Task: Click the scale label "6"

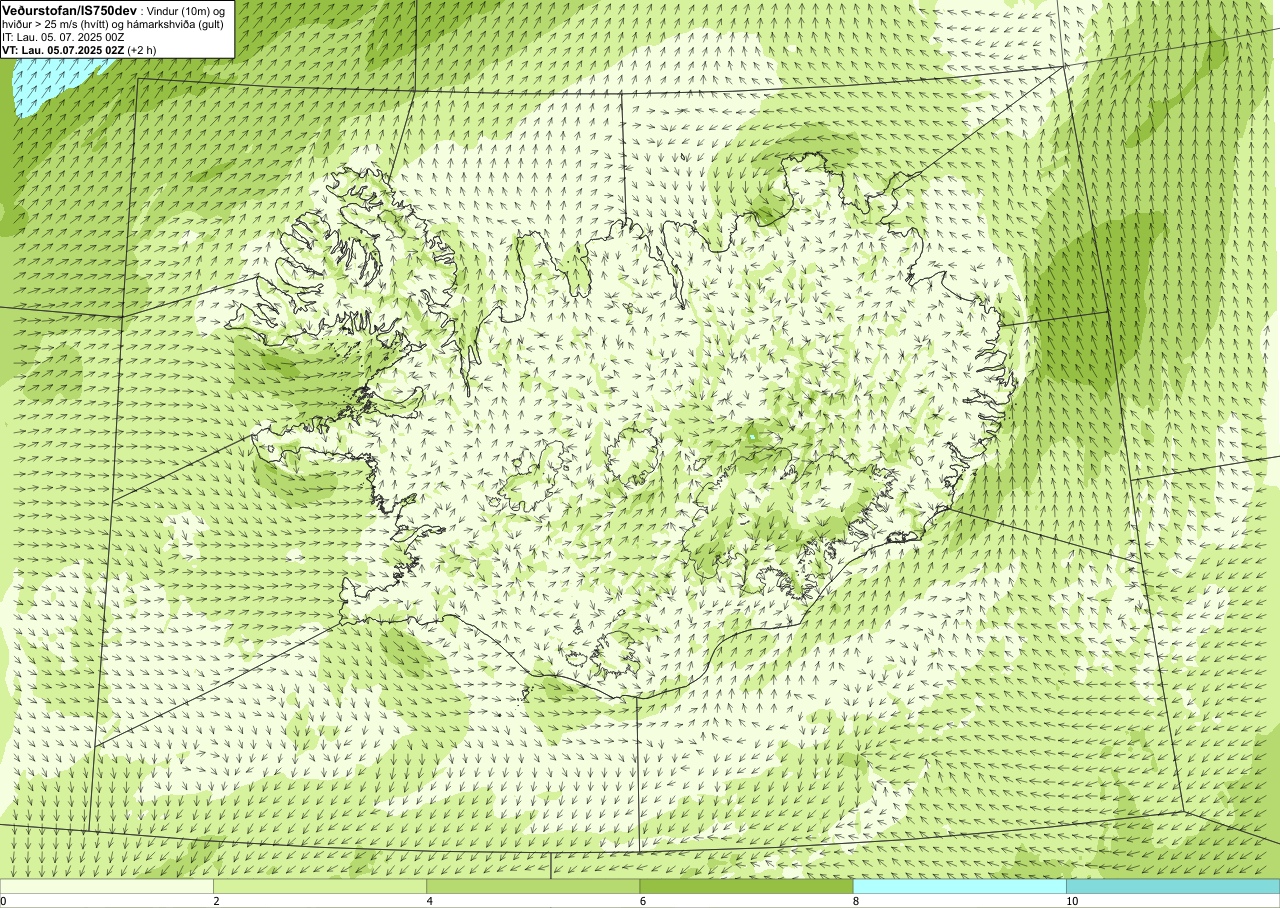Action: coord(643,901)
